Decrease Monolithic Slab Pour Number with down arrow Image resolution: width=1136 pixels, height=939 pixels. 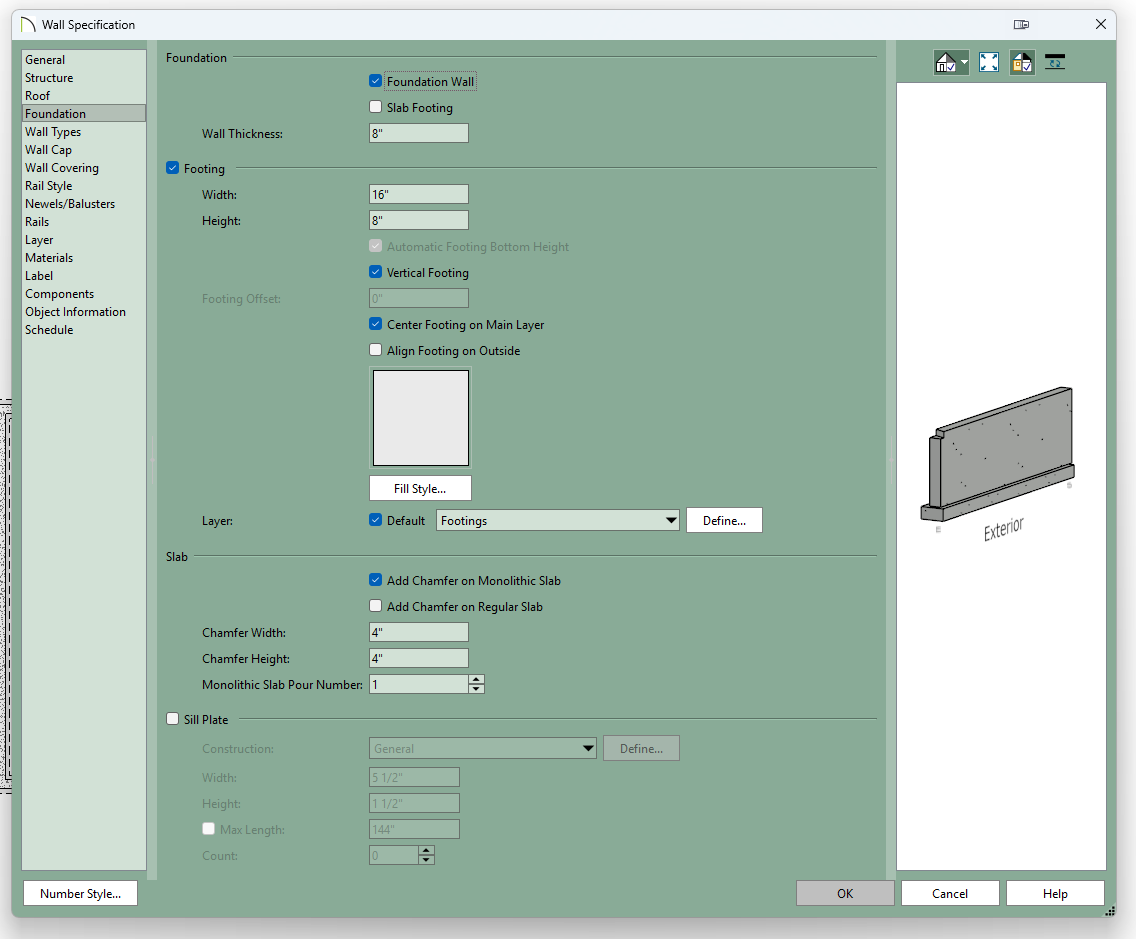(476, 689)
